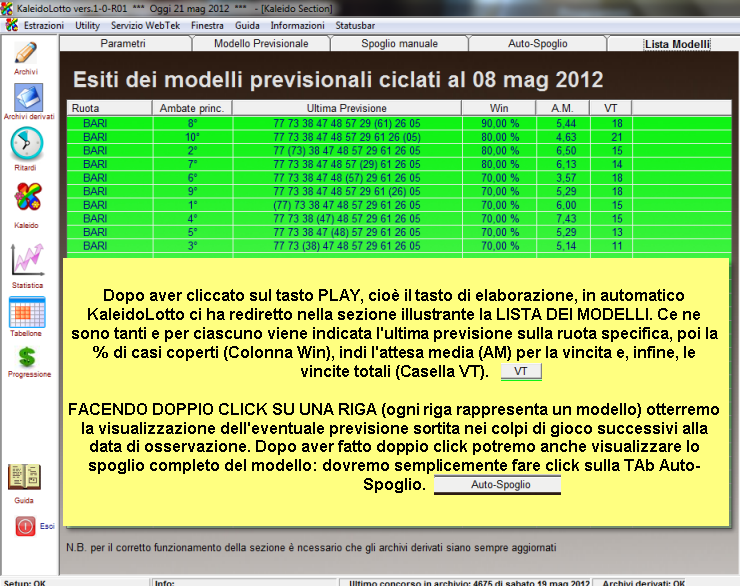
Task: Switch to the Auto-Spoglio tab at top
Action: coord(538,43)
